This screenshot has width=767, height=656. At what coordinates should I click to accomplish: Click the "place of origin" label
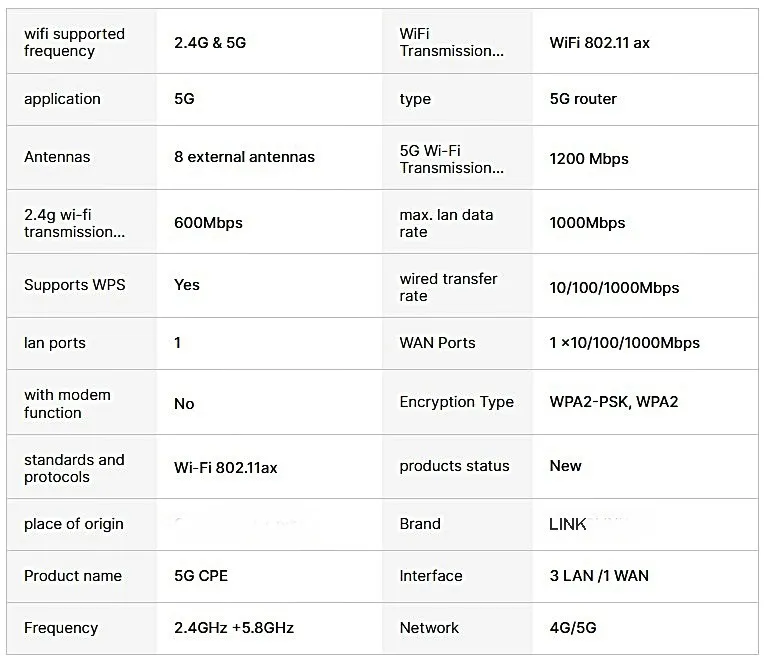pos(74,524)
